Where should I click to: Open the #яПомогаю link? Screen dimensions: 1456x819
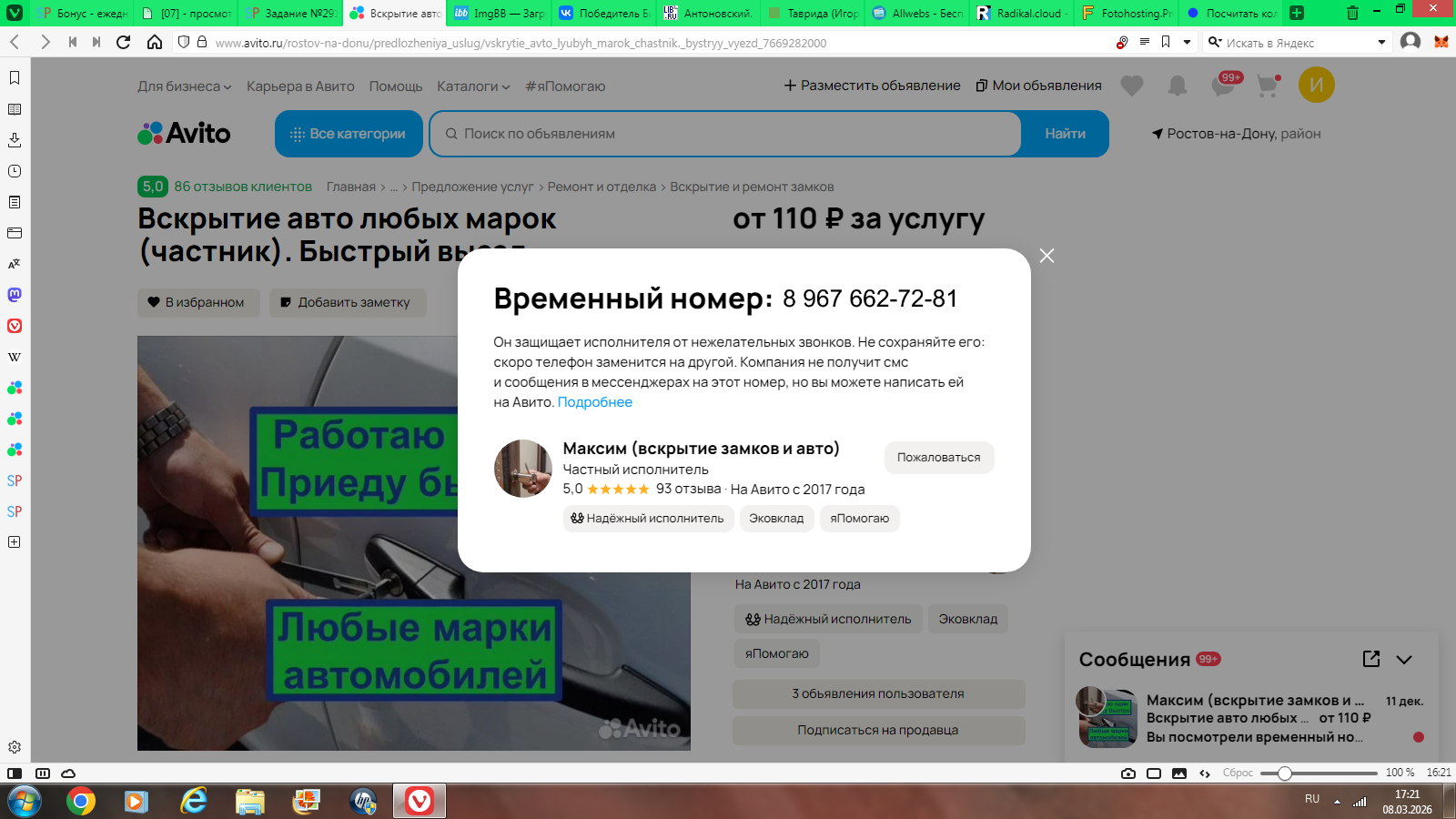pos(565,86)
